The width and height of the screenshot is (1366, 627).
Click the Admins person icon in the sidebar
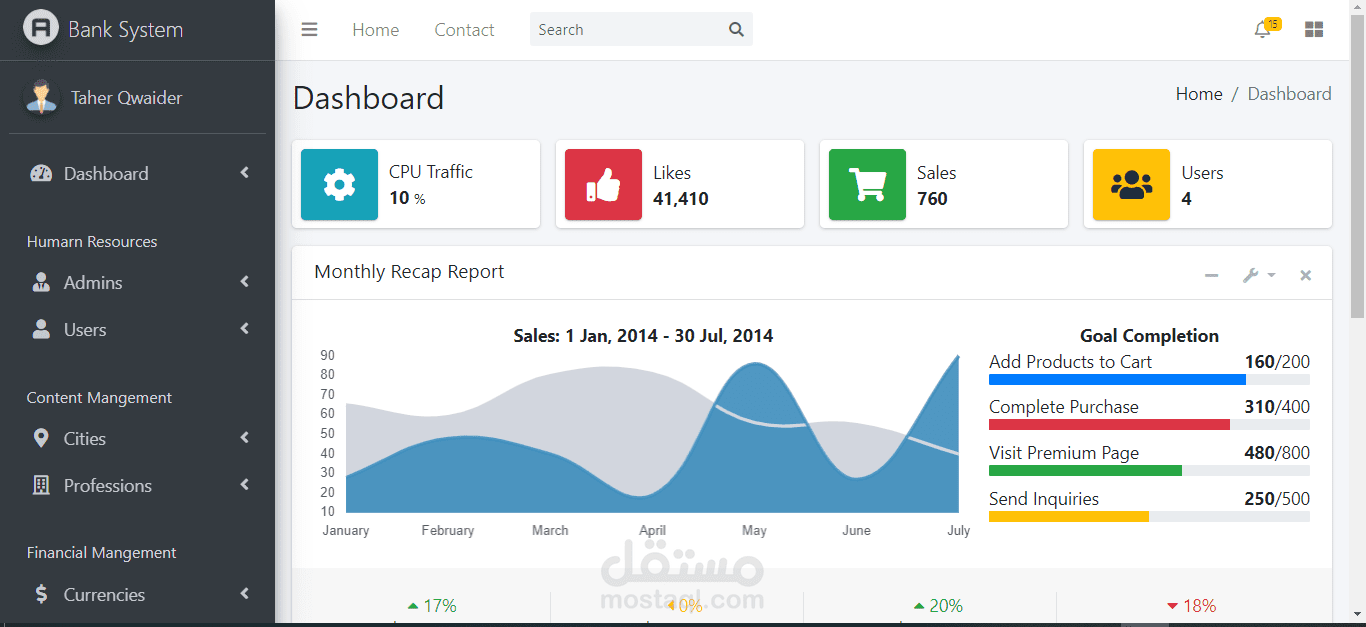41,282
